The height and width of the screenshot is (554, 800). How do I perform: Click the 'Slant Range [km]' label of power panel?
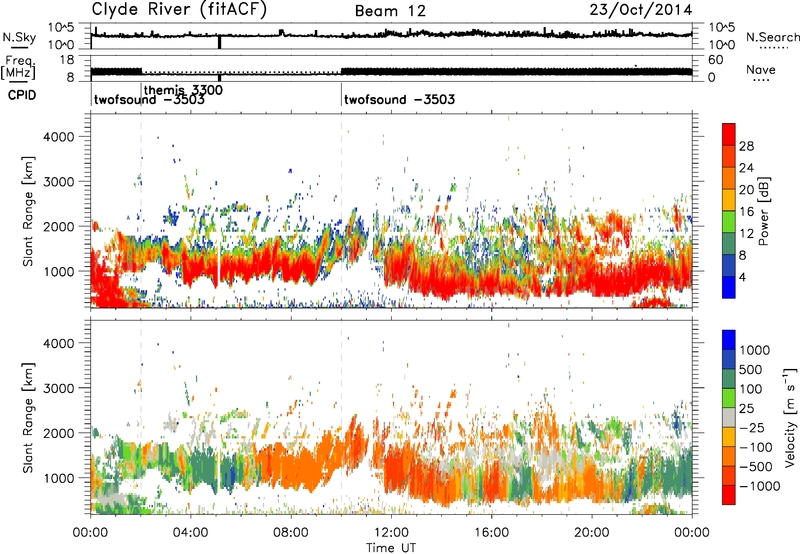(28, 211)
